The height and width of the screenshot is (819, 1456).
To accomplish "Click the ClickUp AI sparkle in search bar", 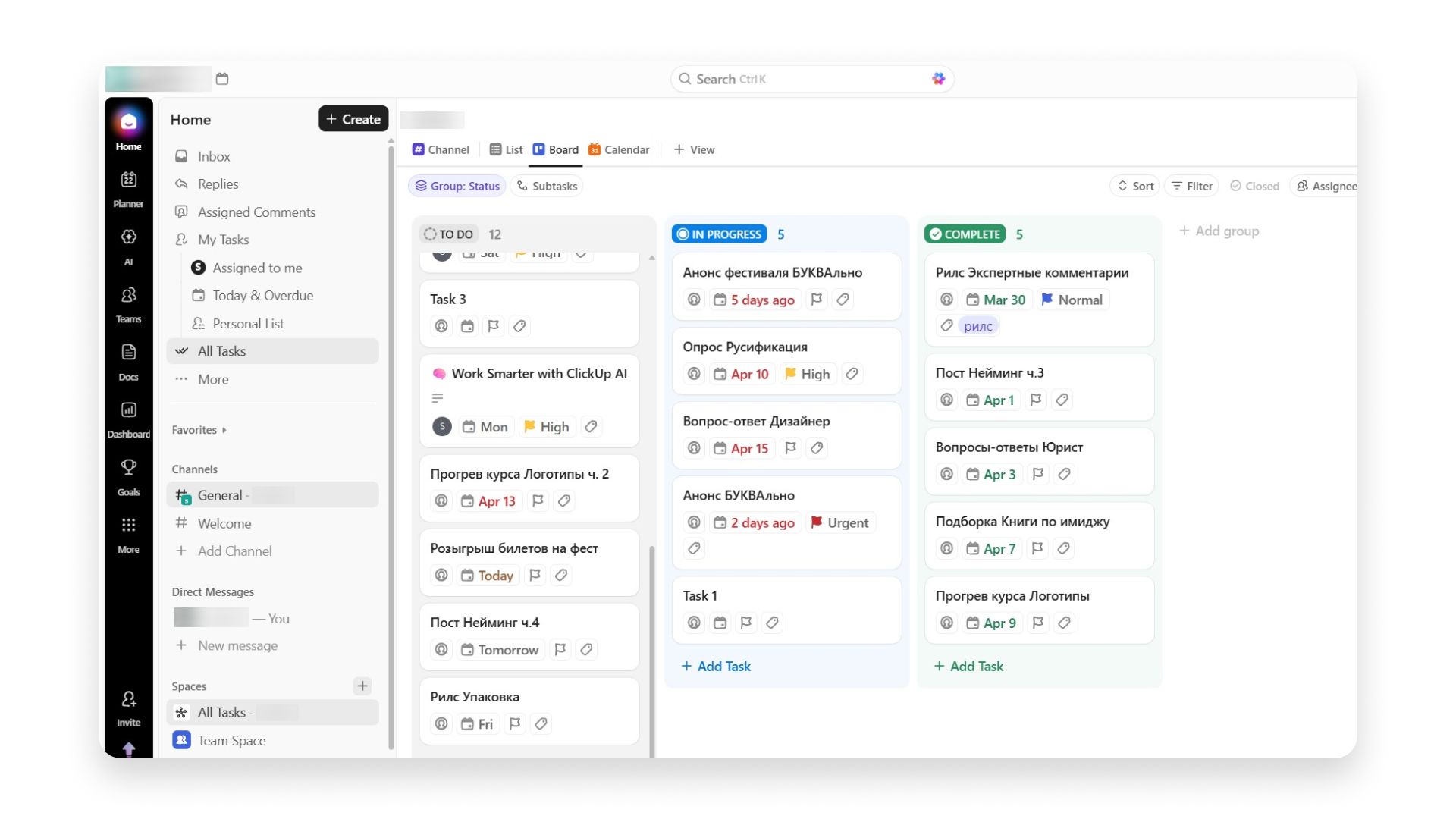I will (x=938, y=79).
